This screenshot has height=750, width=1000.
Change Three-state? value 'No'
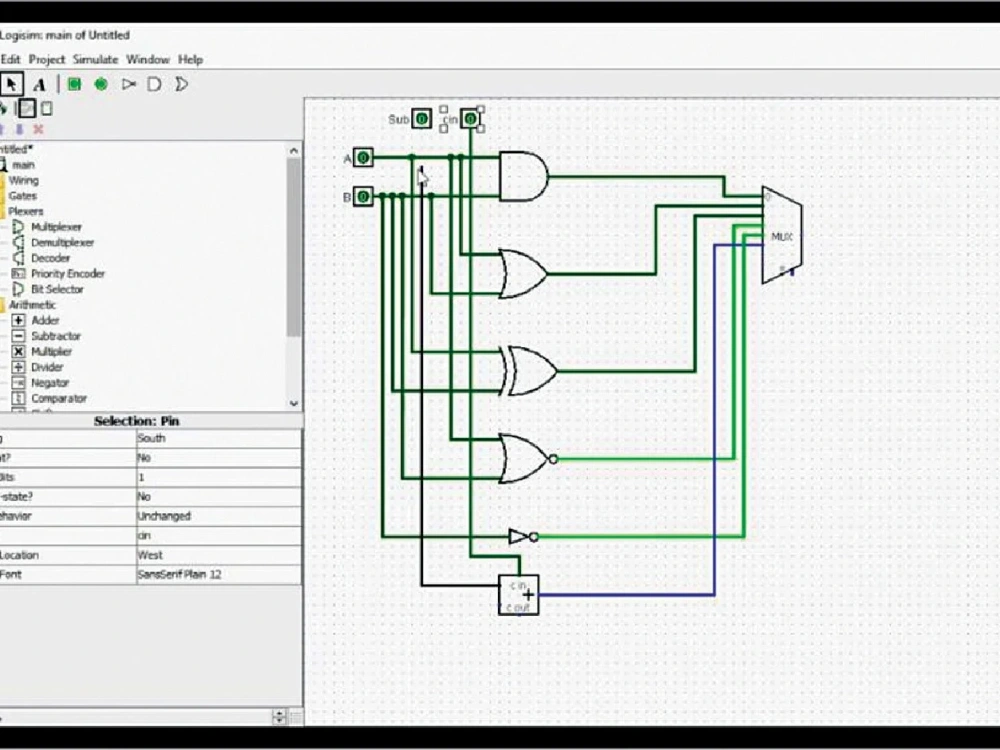[x=219, y=497]
